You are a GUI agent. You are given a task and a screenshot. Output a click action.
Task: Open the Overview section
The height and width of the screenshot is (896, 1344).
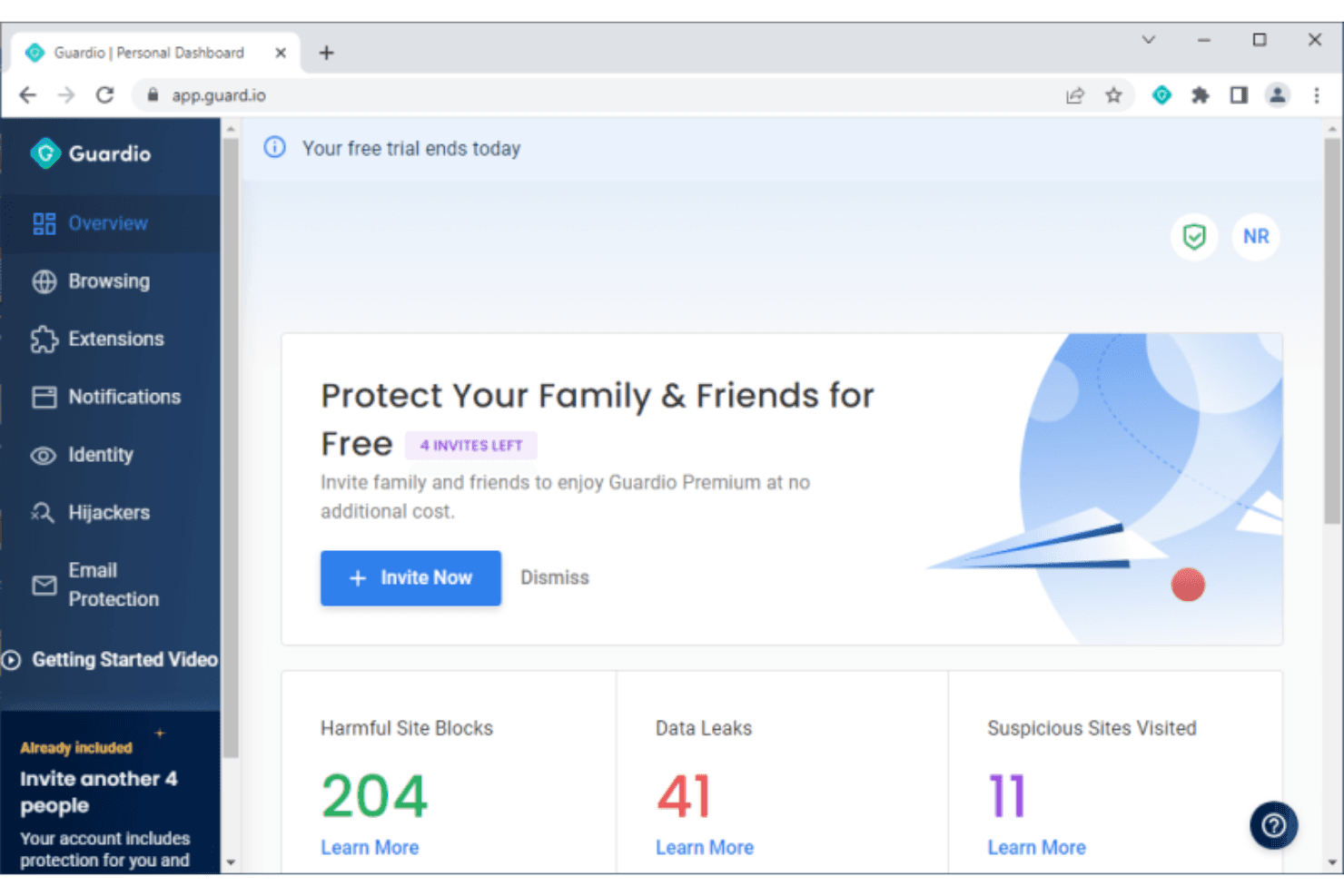pos(110,223)
